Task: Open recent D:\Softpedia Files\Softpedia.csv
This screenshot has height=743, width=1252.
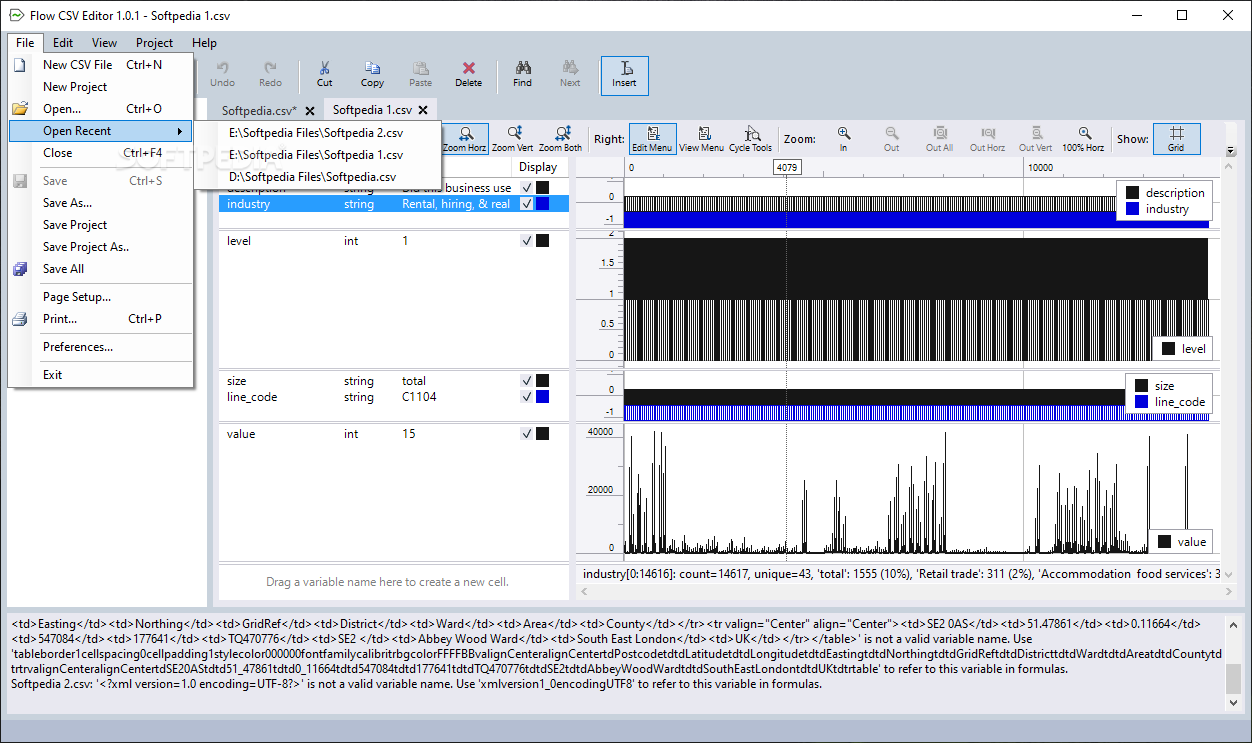Action: 317,177
